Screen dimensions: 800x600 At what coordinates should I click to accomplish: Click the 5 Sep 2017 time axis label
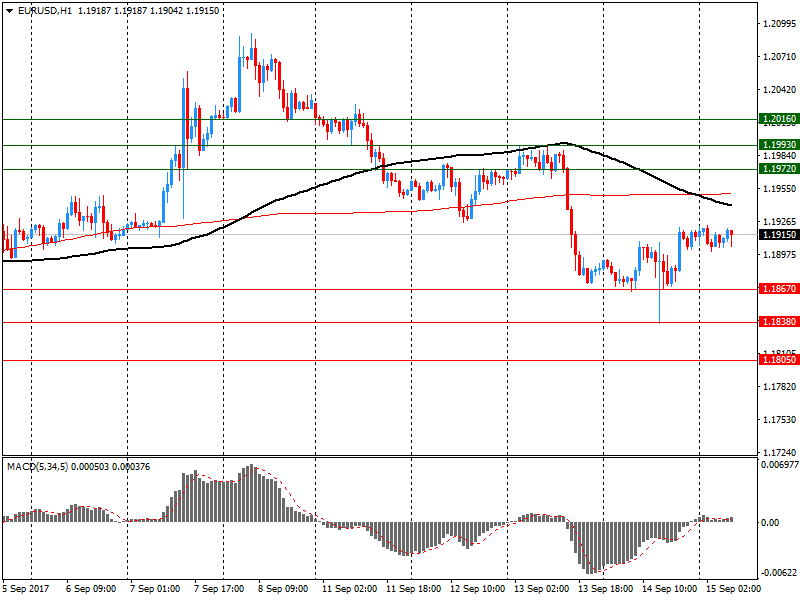point(26,589)
